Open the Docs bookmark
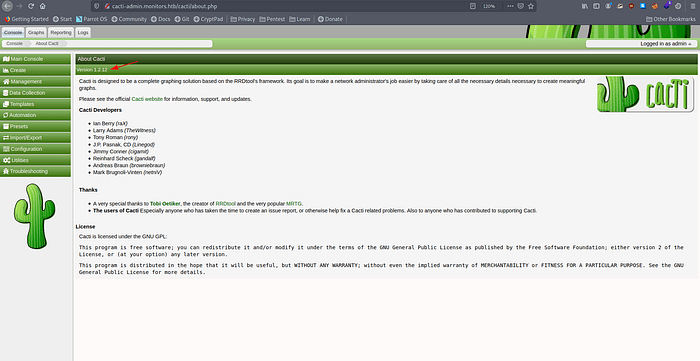This screenshot has width=700, height=361. [x=161, y=19]
